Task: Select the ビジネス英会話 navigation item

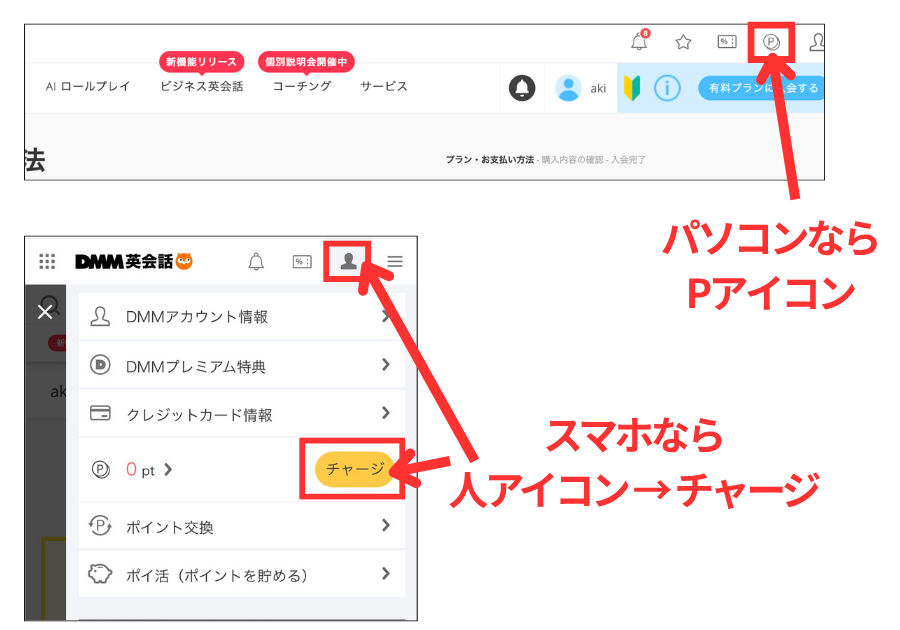Action: tap(204, 87)
